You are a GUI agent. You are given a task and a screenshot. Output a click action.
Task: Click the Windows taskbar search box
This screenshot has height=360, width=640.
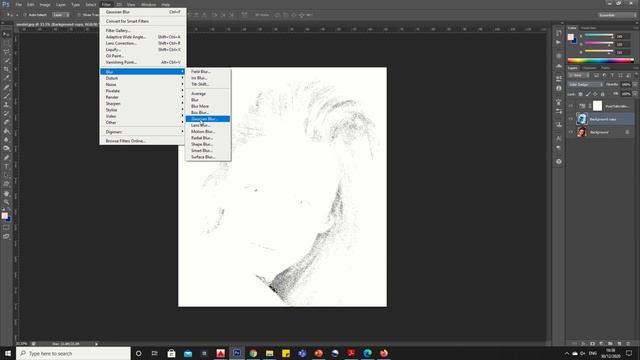[x=73, y=353]
